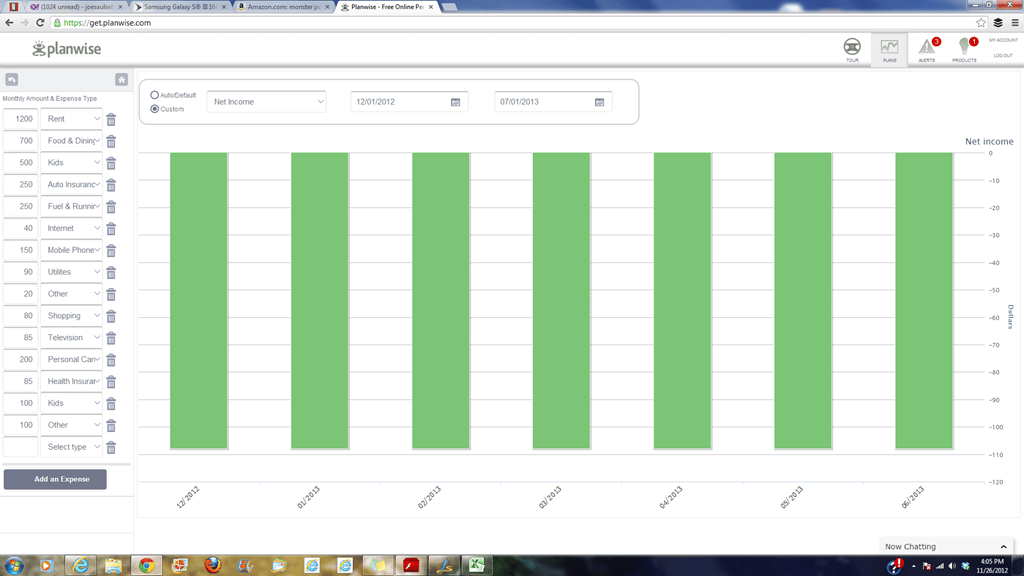Open calendar picker for 07/01/2013 end date
Image resolution: width=1024 pixels, height=576 pixels.
click(599, 102)
